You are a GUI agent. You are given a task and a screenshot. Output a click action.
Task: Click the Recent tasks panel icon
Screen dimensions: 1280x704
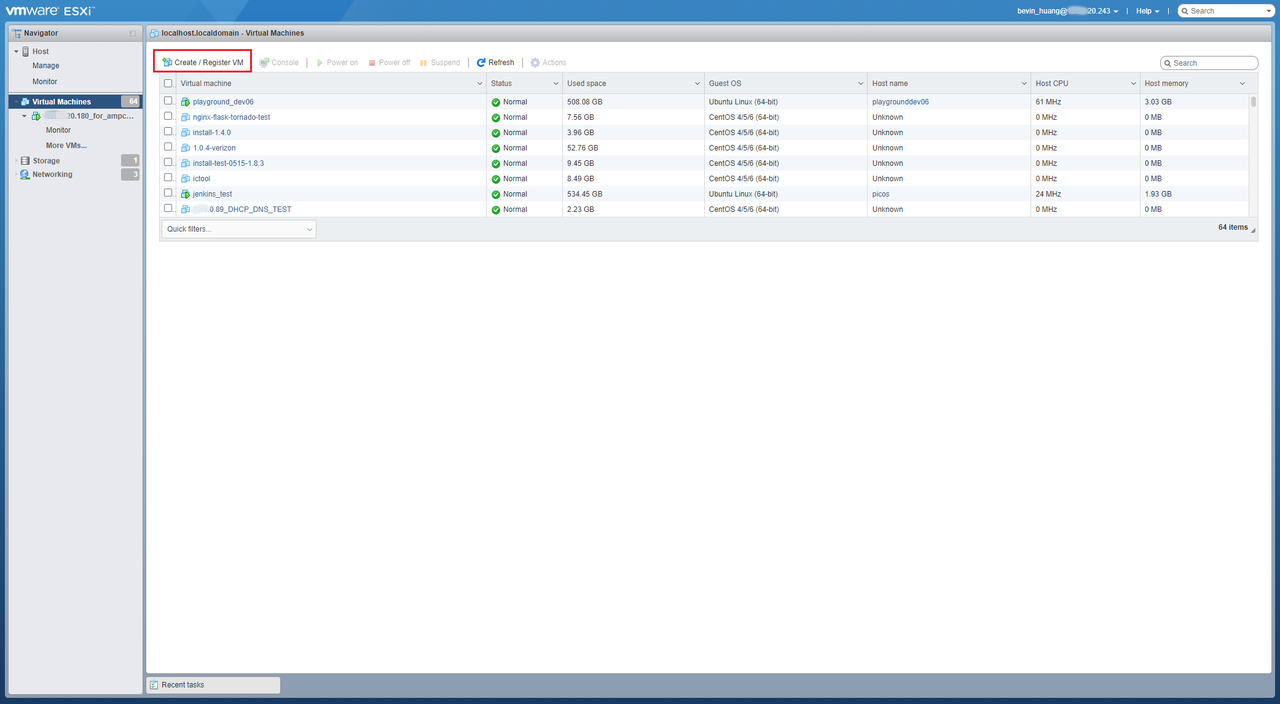154,685
